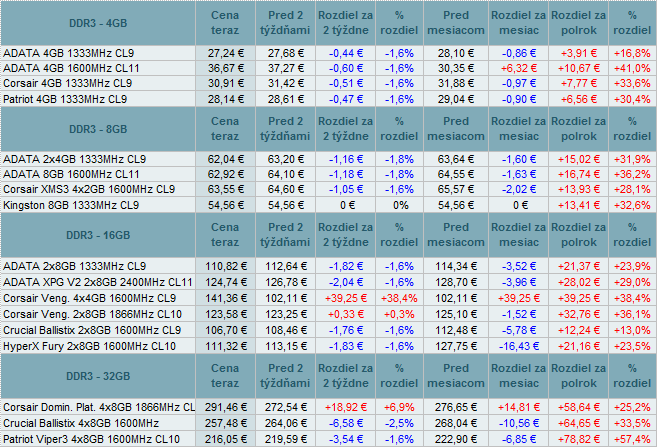
Task: Click the ADATA 8GB 1600MHz CL11 row name
Action: [71, 174]
